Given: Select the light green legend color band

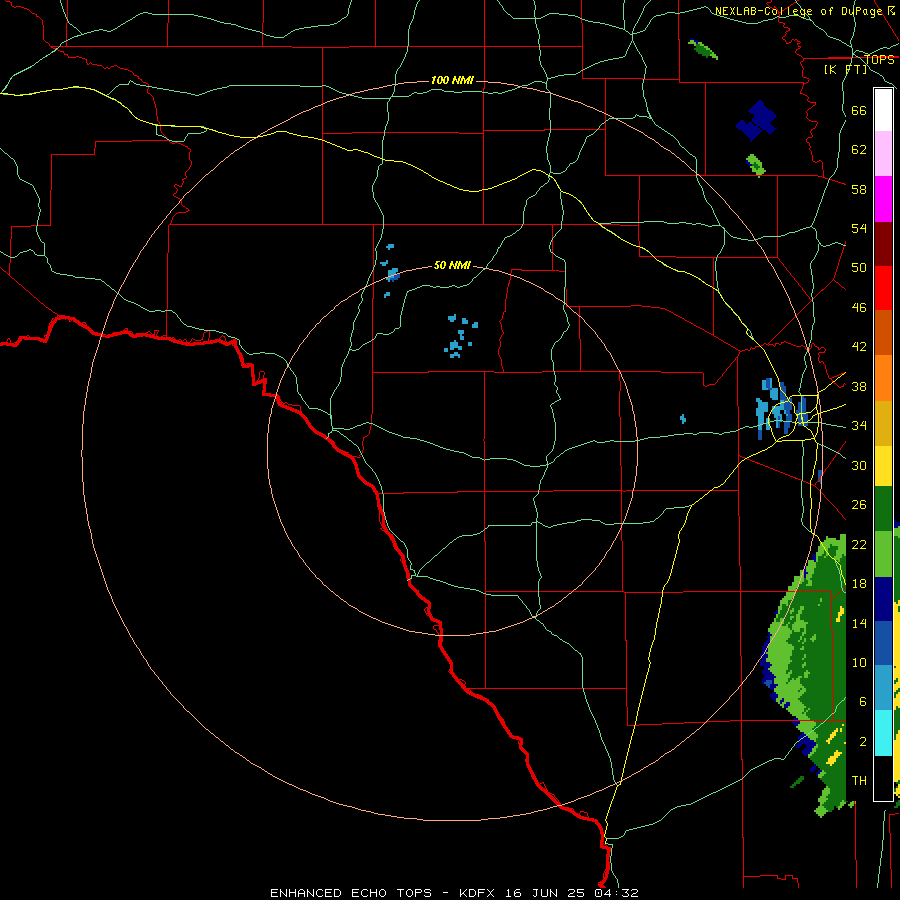Looking at the screenshot, I should pyautogui.click(x=883, y=554).
